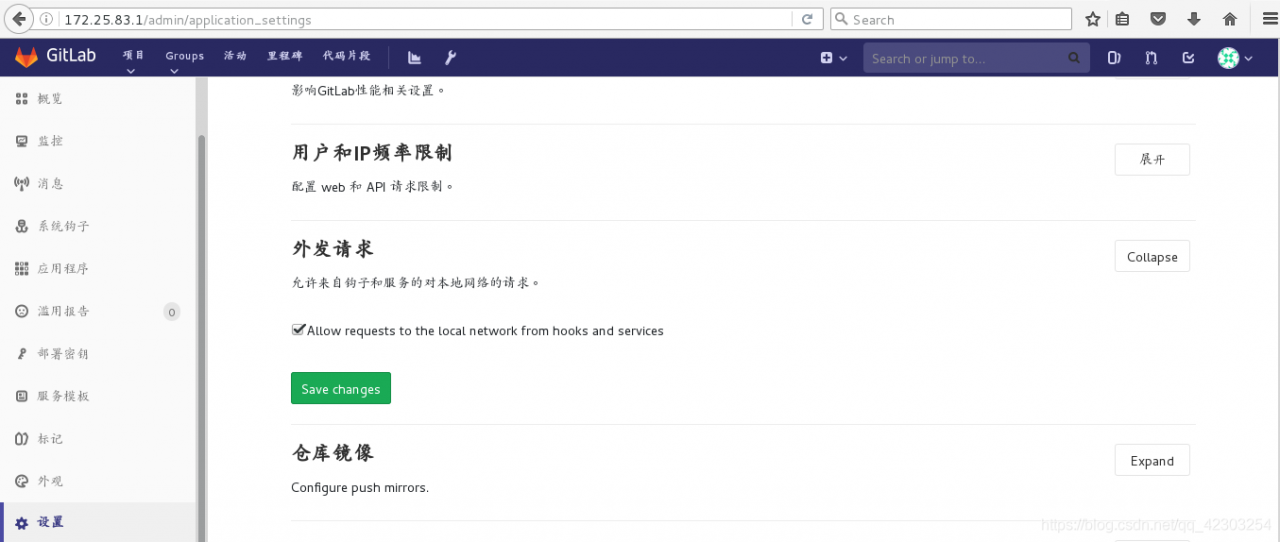Bookmark this page with star icon

pos(1093,19)
